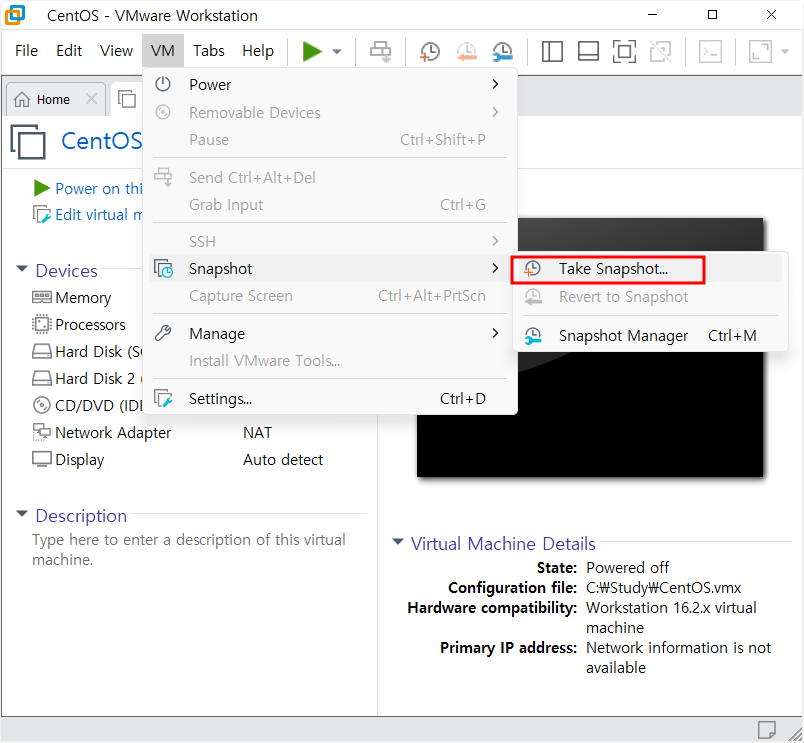Enter full screen mode via toolbar icon
Viewport: 804px width, 743px height.
[x=624, y=51]
